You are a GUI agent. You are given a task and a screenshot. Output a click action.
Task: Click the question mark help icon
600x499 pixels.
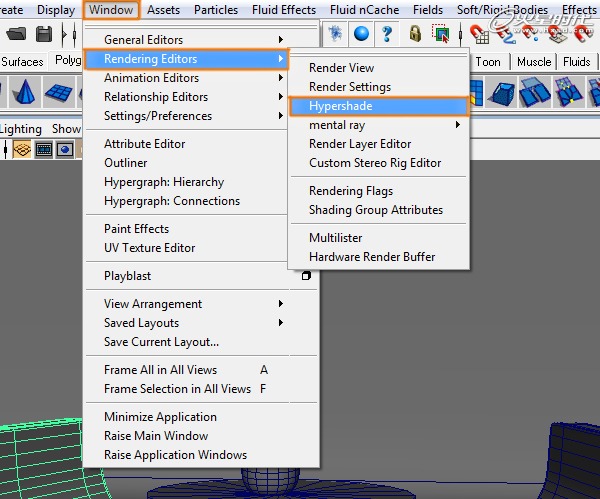[387, 34]
